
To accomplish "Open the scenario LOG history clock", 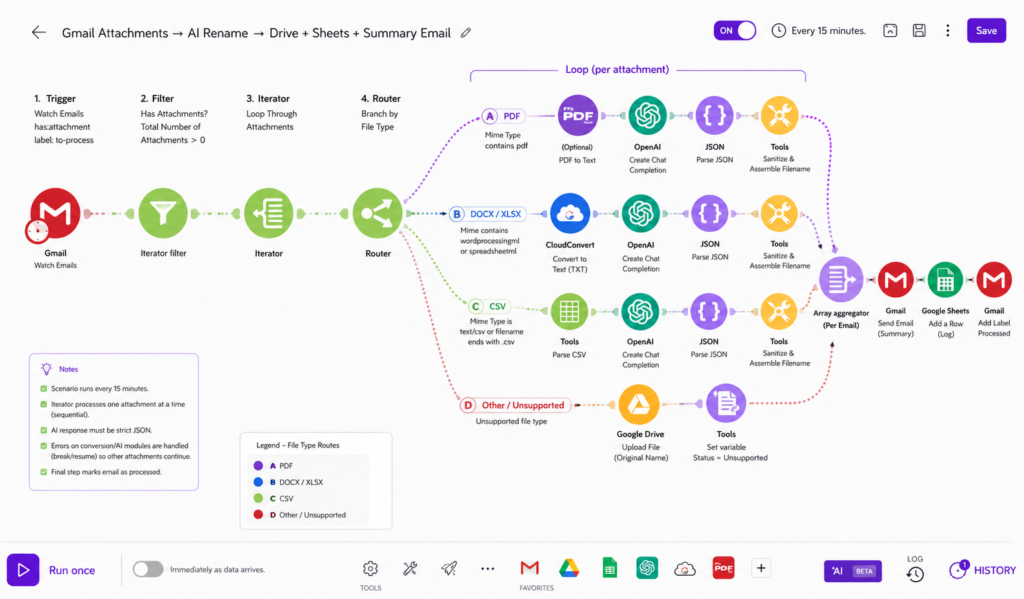I will click(915, 574).
